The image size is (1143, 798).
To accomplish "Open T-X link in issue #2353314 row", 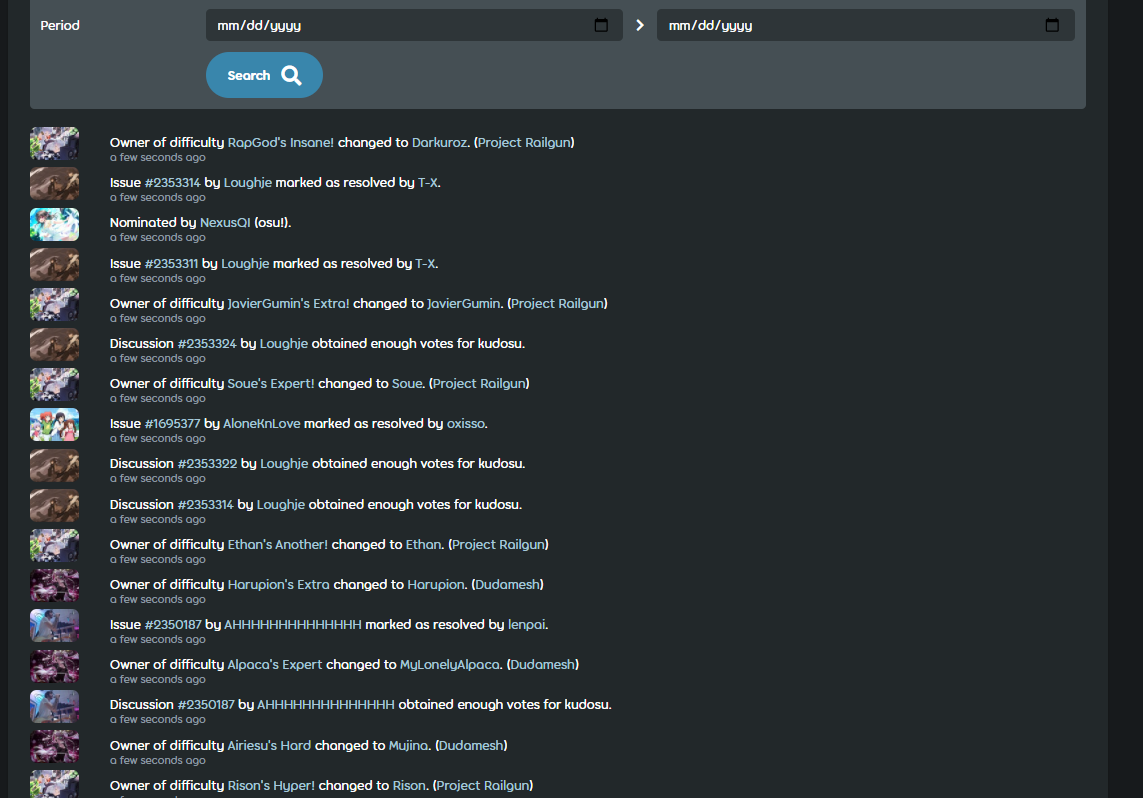I will (x=427, y=183).
